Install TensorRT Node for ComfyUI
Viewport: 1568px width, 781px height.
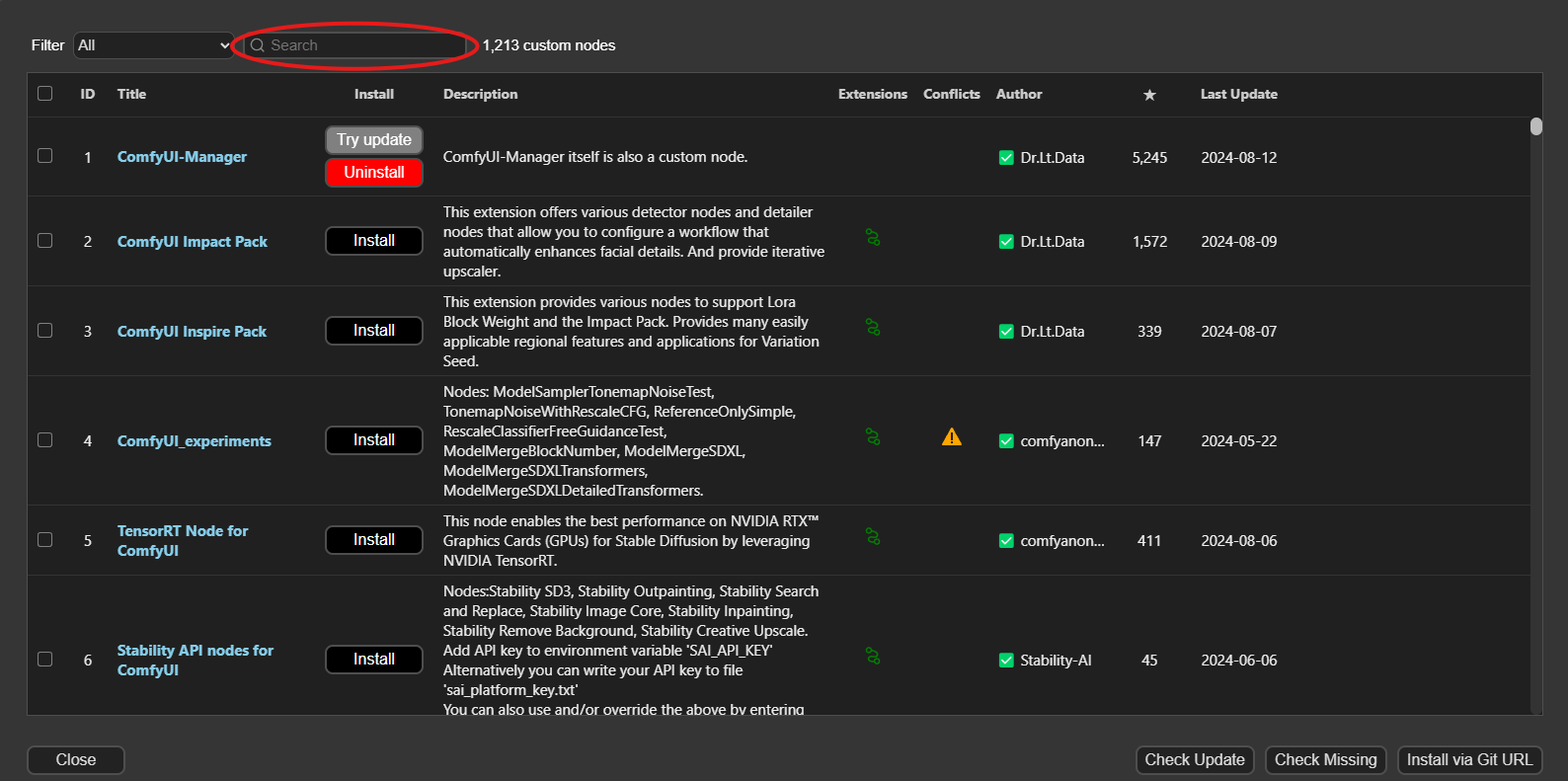pos(374,540)
